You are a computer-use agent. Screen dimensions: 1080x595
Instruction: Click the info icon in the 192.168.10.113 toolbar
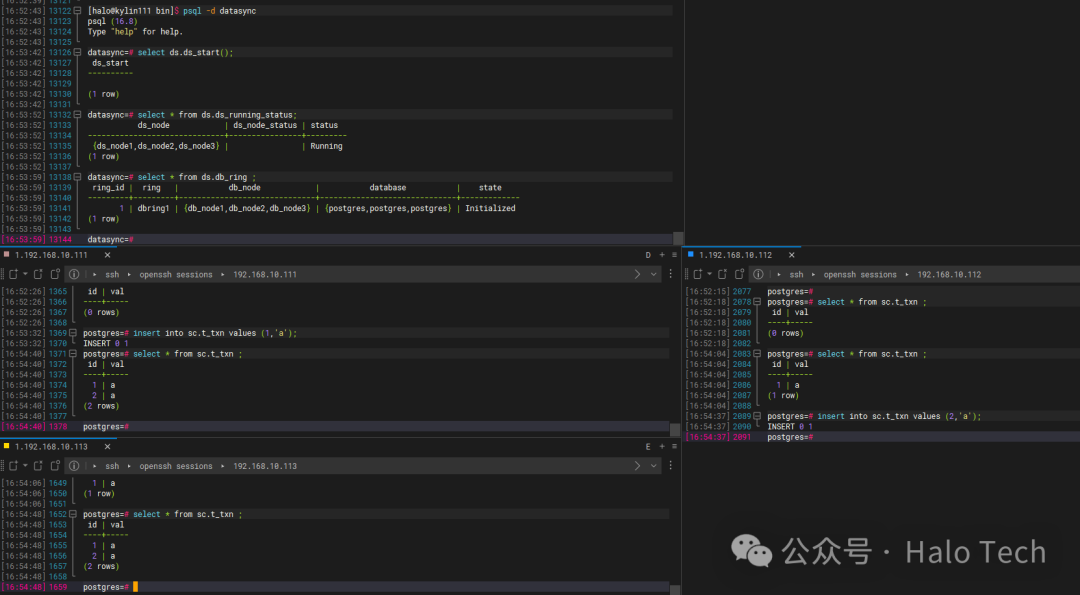pyautogui.click(x=74, y=466)
